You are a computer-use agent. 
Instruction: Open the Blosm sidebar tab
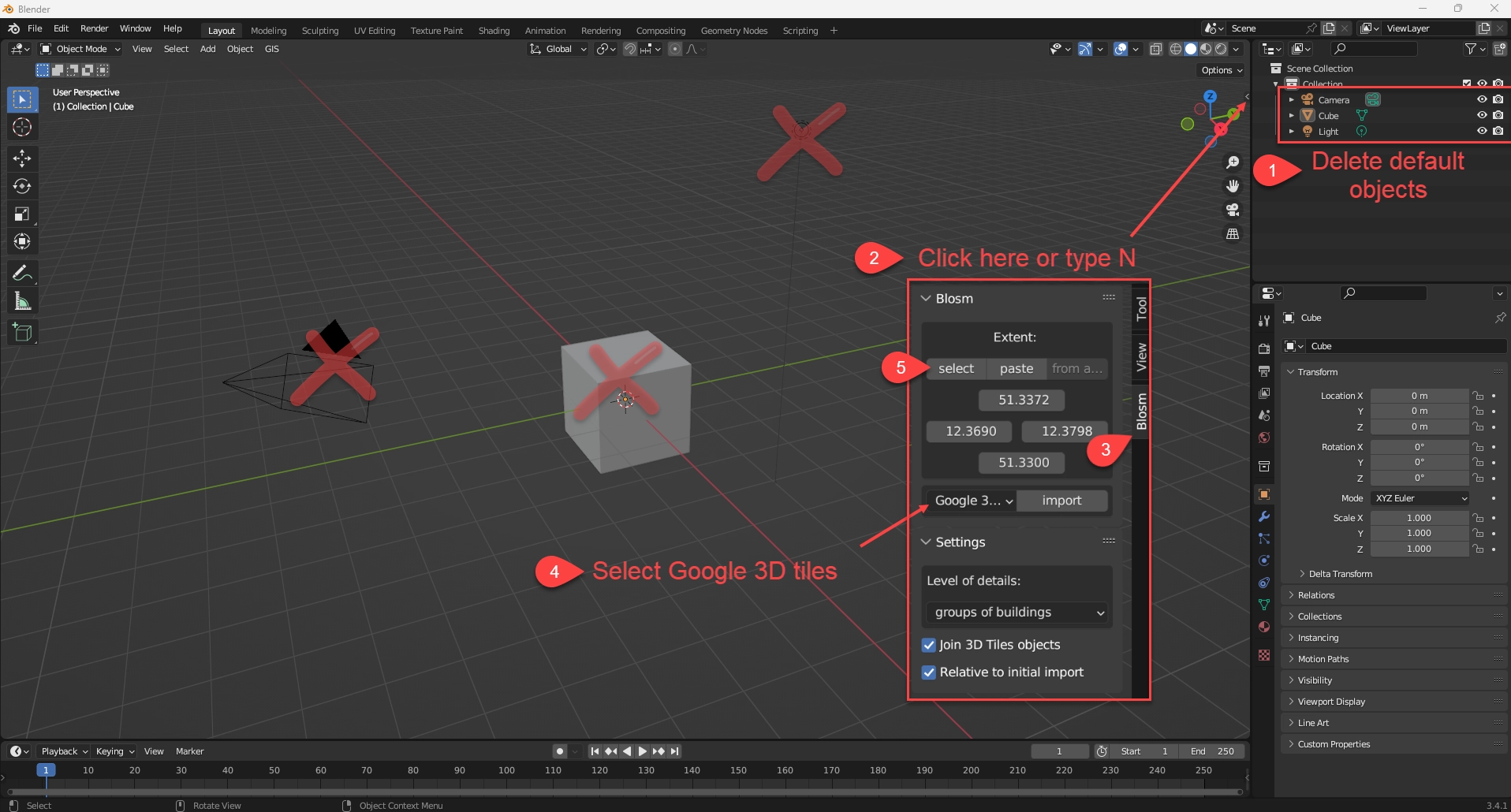click(x=1141, y=412)
